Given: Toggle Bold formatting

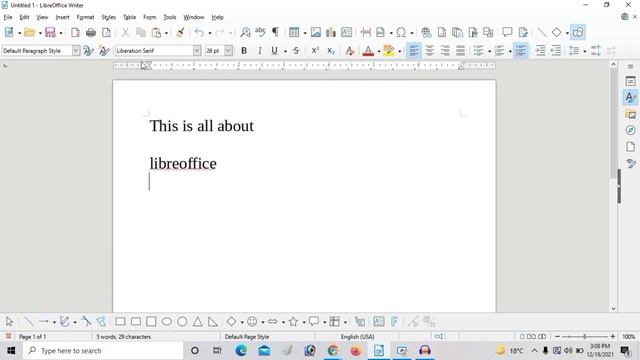Looking at the screenshot, I should [x=244, y=51].
